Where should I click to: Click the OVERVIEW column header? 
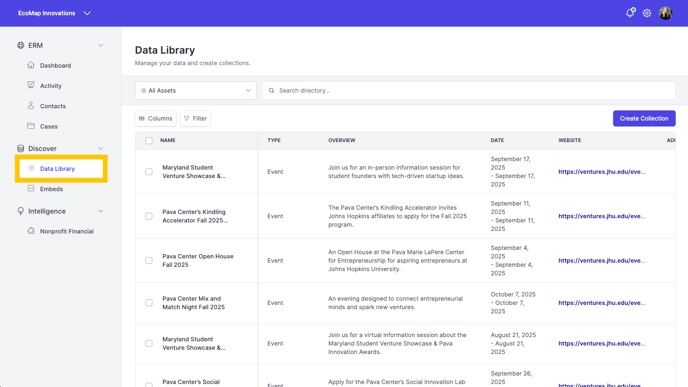(342, 140)
